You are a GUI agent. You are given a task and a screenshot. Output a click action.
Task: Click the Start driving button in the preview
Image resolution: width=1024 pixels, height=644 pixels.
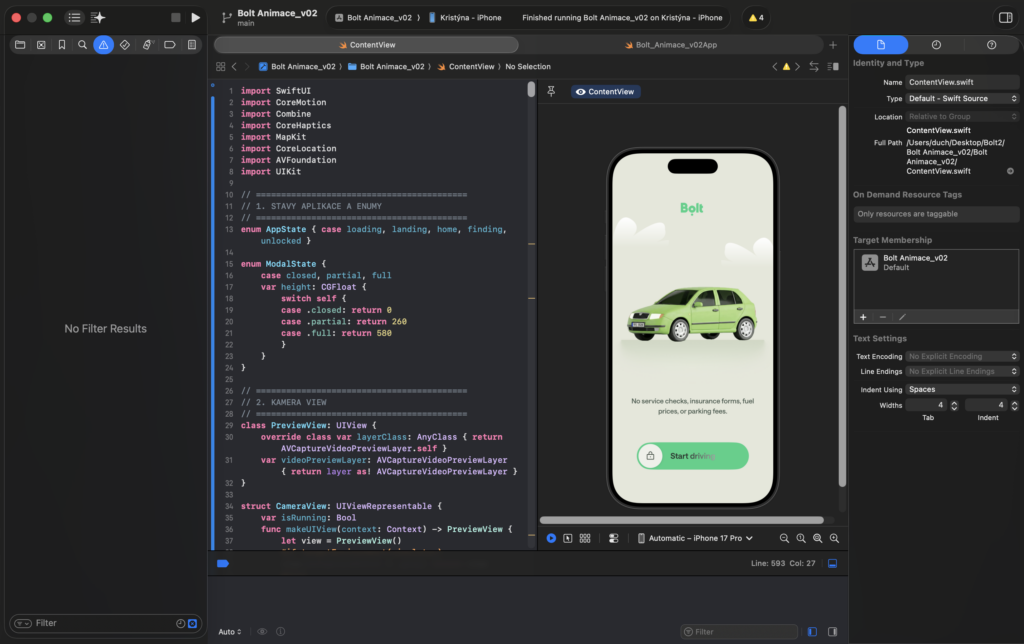coord(693,456)
